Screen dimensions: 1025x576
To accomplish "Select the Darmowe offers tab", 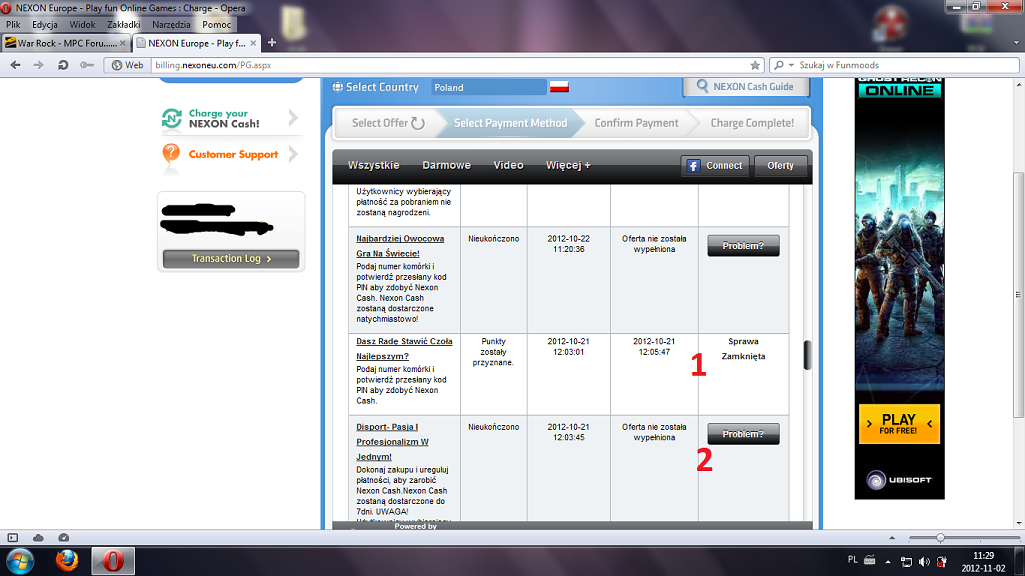I will point(446,165).
